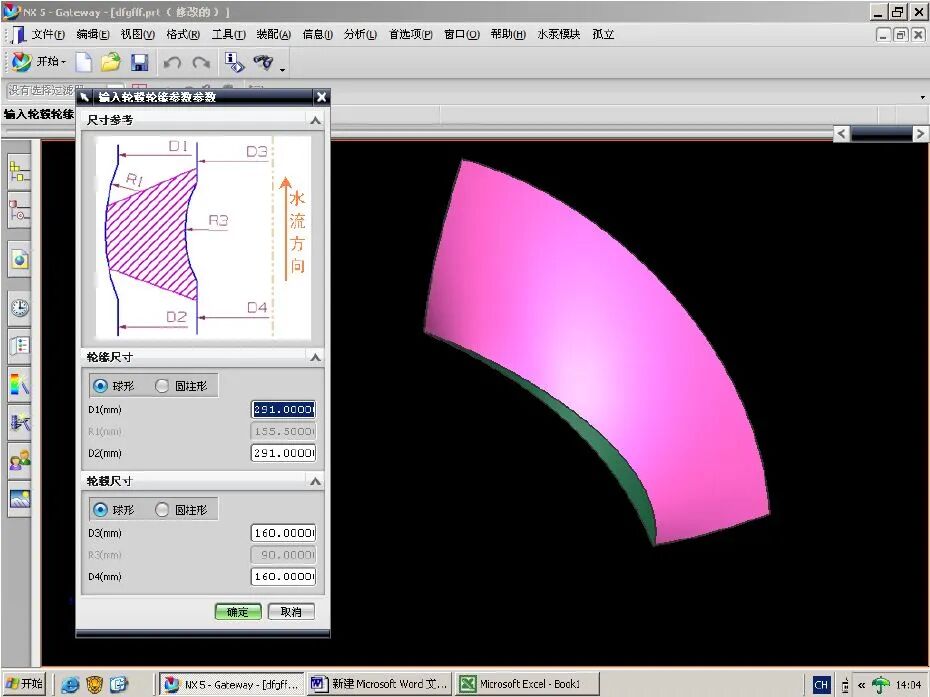The height and width of the screenshot is (697, 930).
Task: Open the Roles people sidebar icon
Action: (19, 460)
